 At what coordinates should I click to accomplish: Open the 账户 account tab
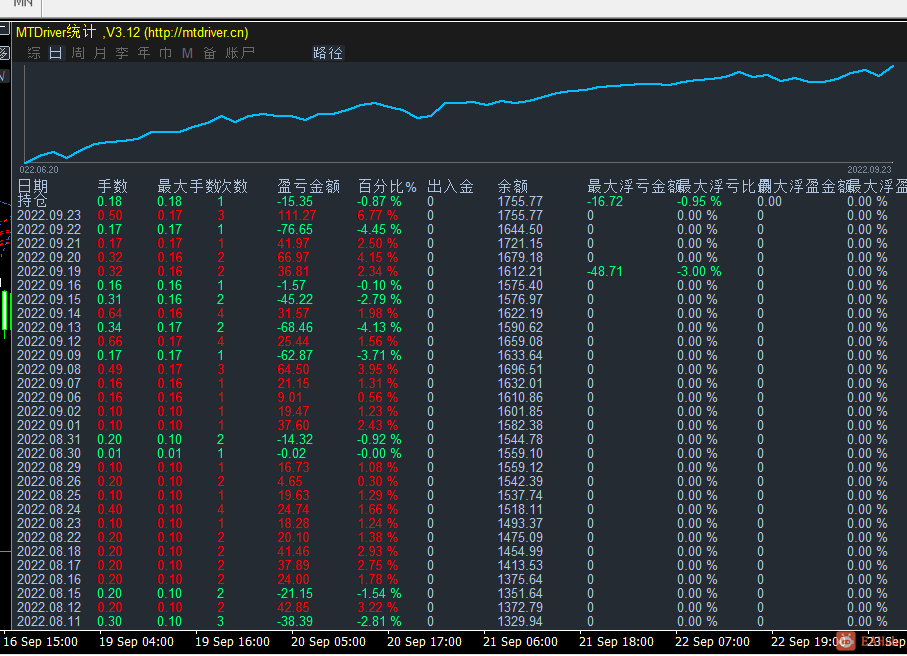240,53
